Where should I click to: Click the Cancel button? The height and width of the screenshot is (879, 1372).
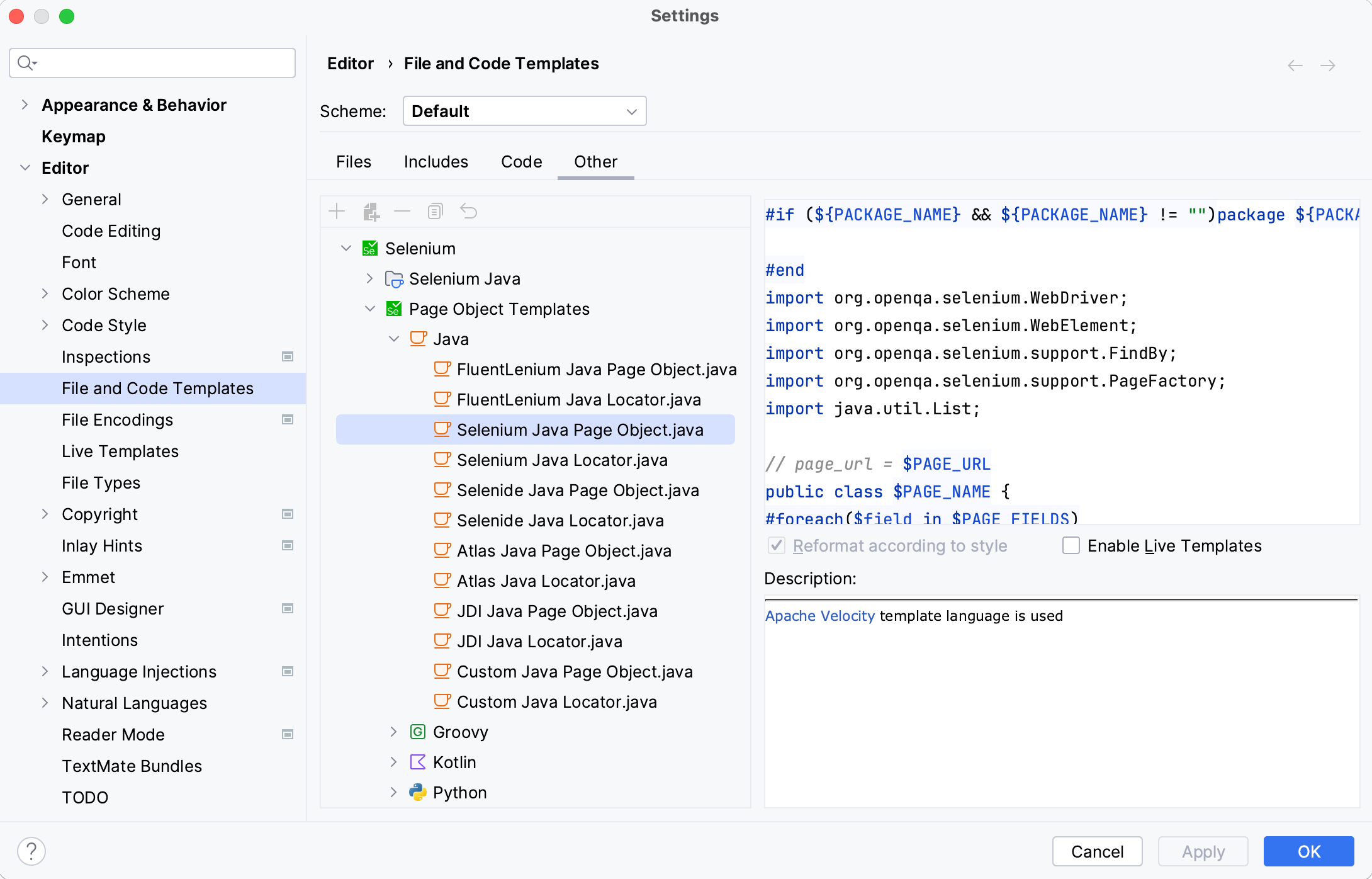point(1098,851)
